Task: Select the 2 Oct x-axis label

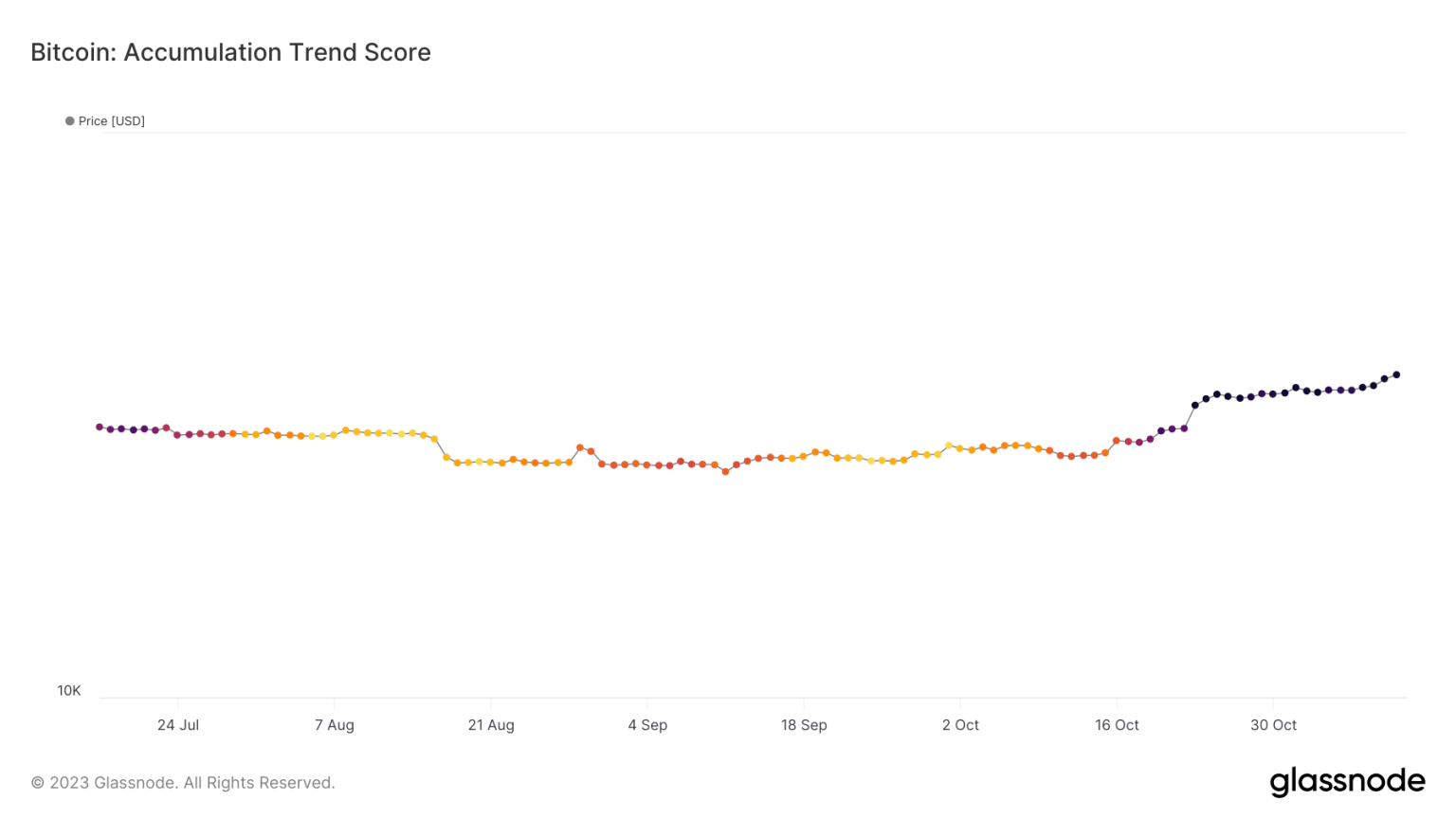Action: coord(960,725)
